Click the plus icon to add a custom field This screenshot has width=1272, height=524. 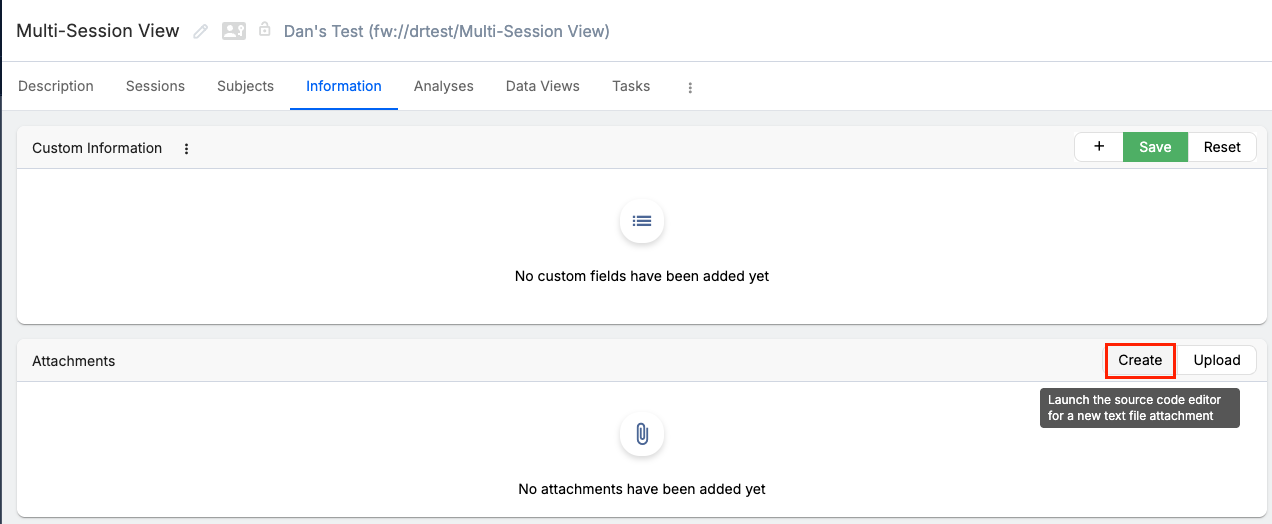coord(1099,147)
